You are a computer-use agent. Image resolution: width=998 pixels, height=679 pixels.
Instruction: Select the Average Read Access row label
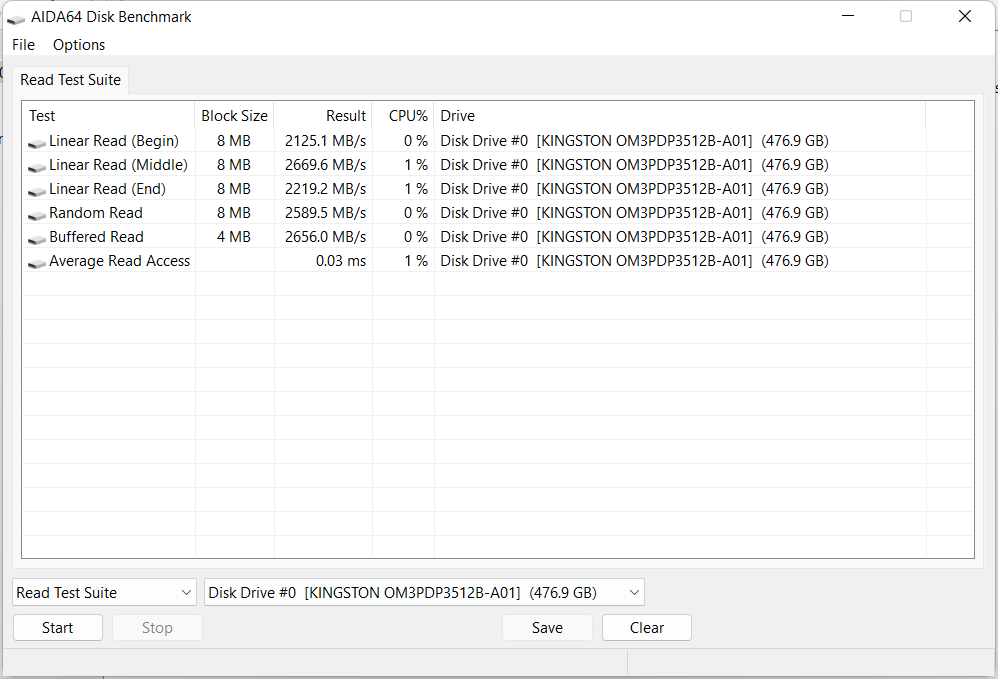pyautogui.click(x=120, y=261)
